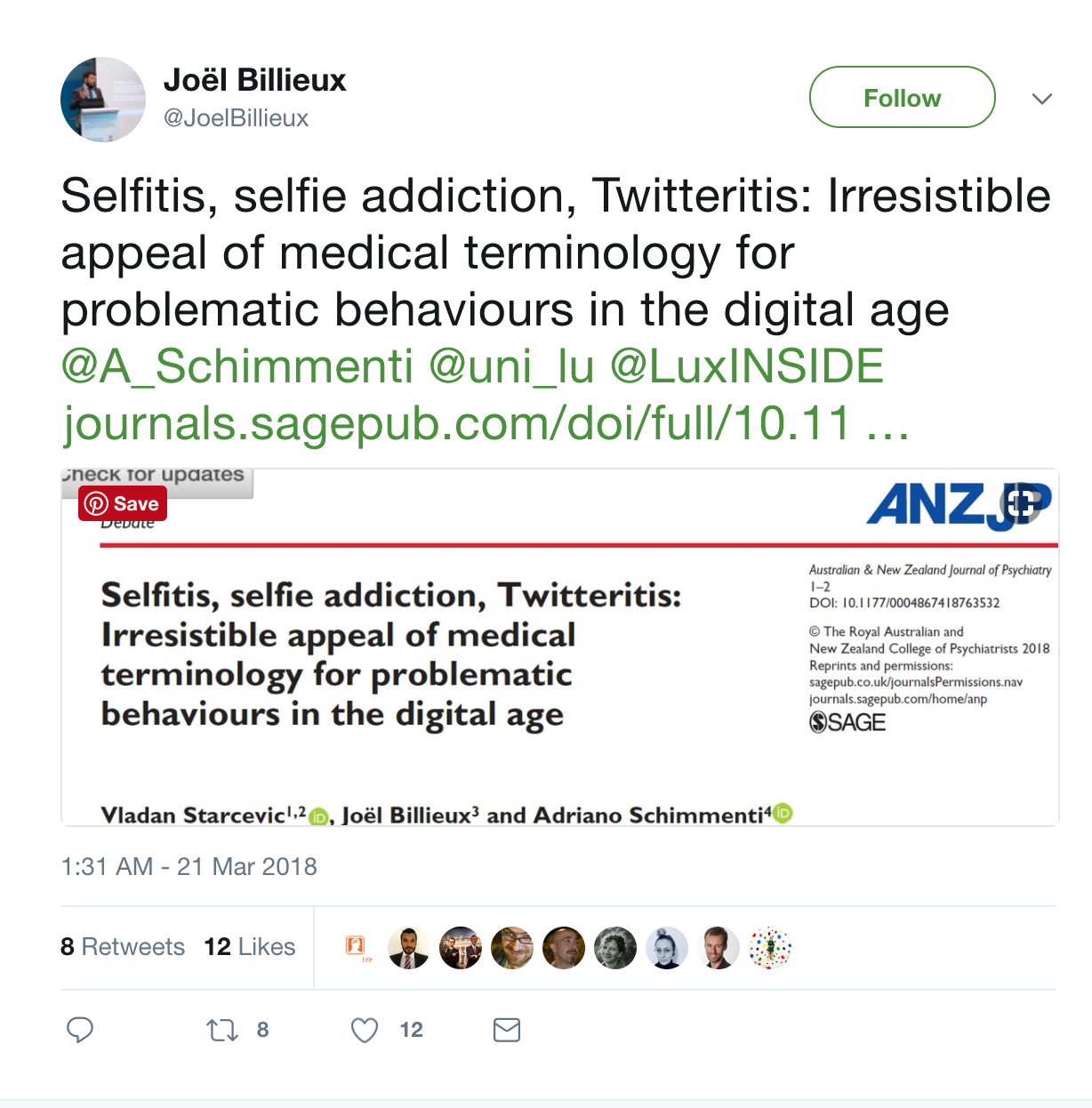Screen dimensions: 1092x1108
Task: Expand the tweet options chevron menu
Action: point(1042,98)
